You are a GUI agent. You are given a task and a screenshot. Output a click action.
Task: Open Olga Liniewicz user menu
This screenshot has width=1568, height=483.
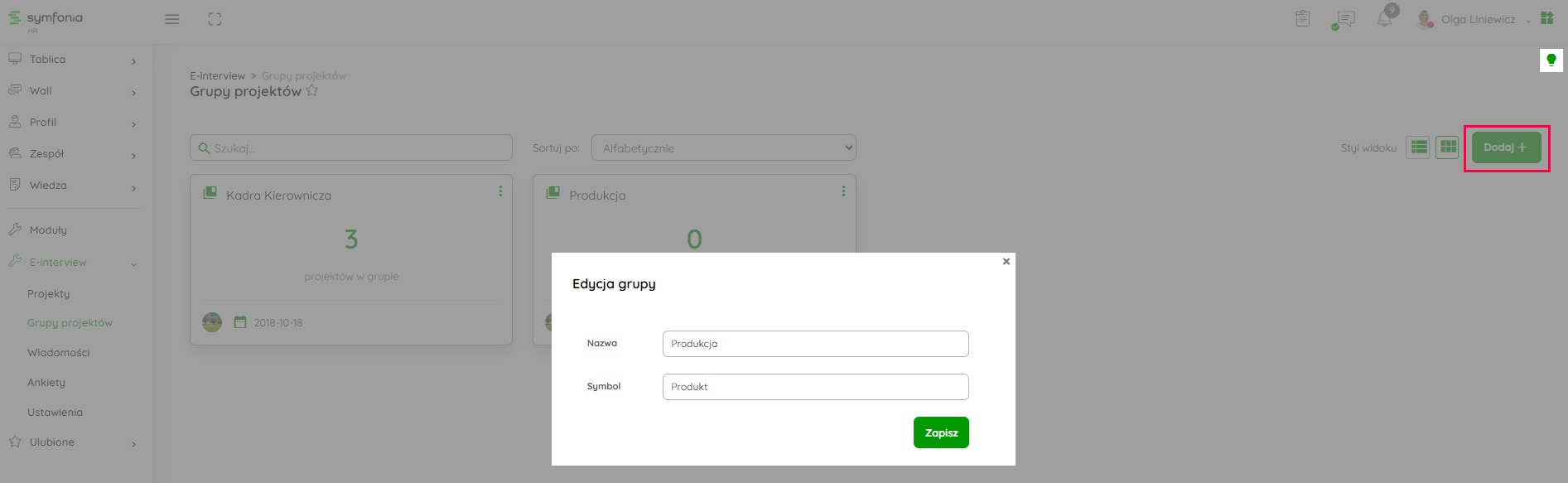pos(1478,19)
